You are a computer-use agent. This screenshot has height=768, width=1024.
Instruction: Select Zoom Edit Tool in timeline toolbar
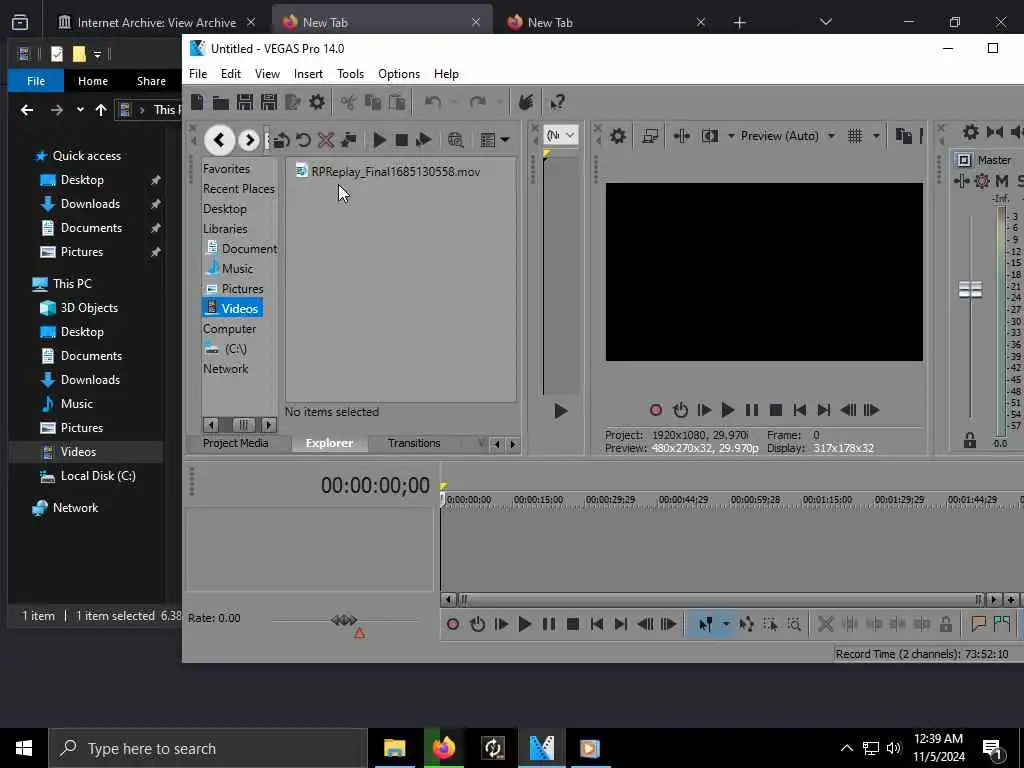(794, 624)
